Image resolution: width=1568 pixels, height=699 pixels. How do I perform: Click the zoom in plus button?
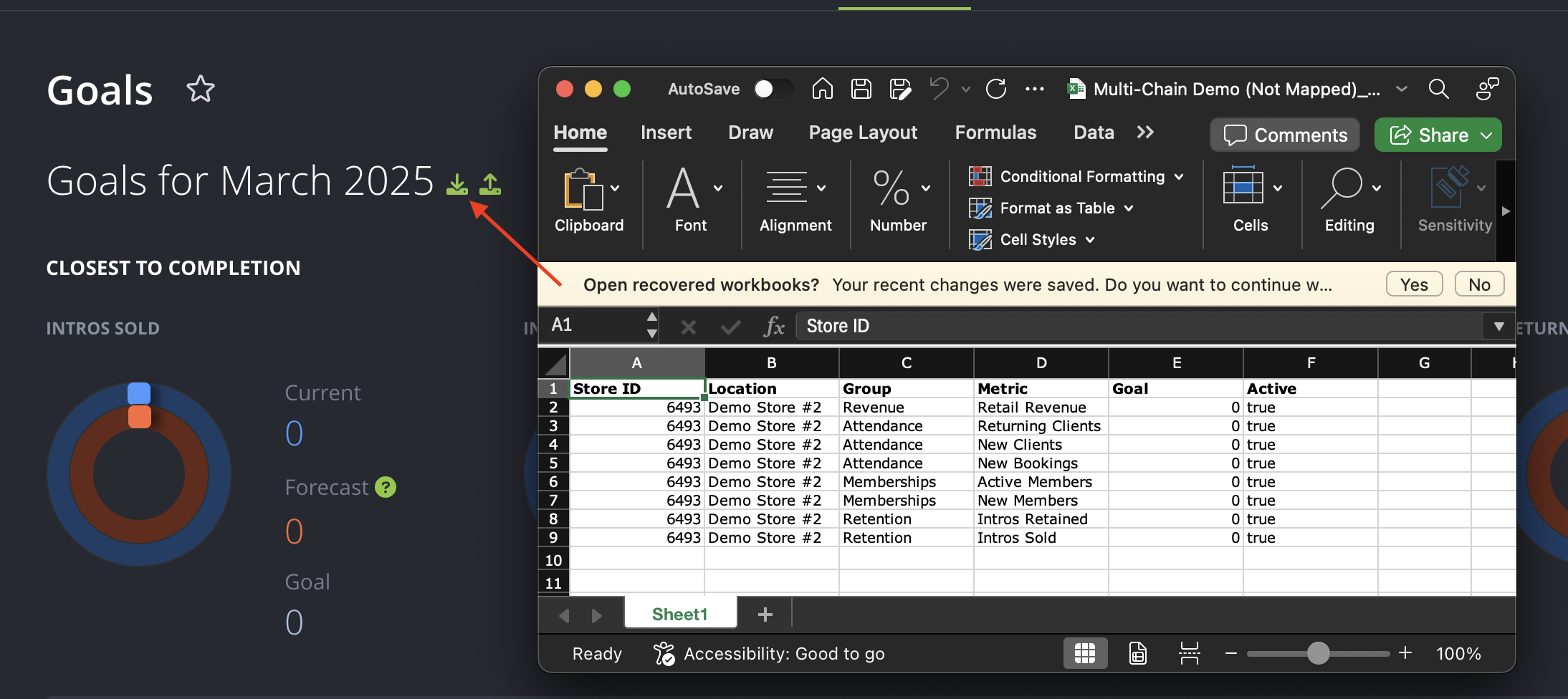(1405, 652)
